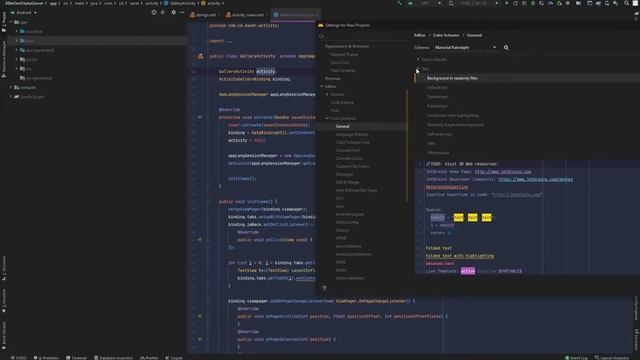This screenshot has height=360, width=640.
Task: Open the Layout Inspector status item
Action: pos(612,358)
